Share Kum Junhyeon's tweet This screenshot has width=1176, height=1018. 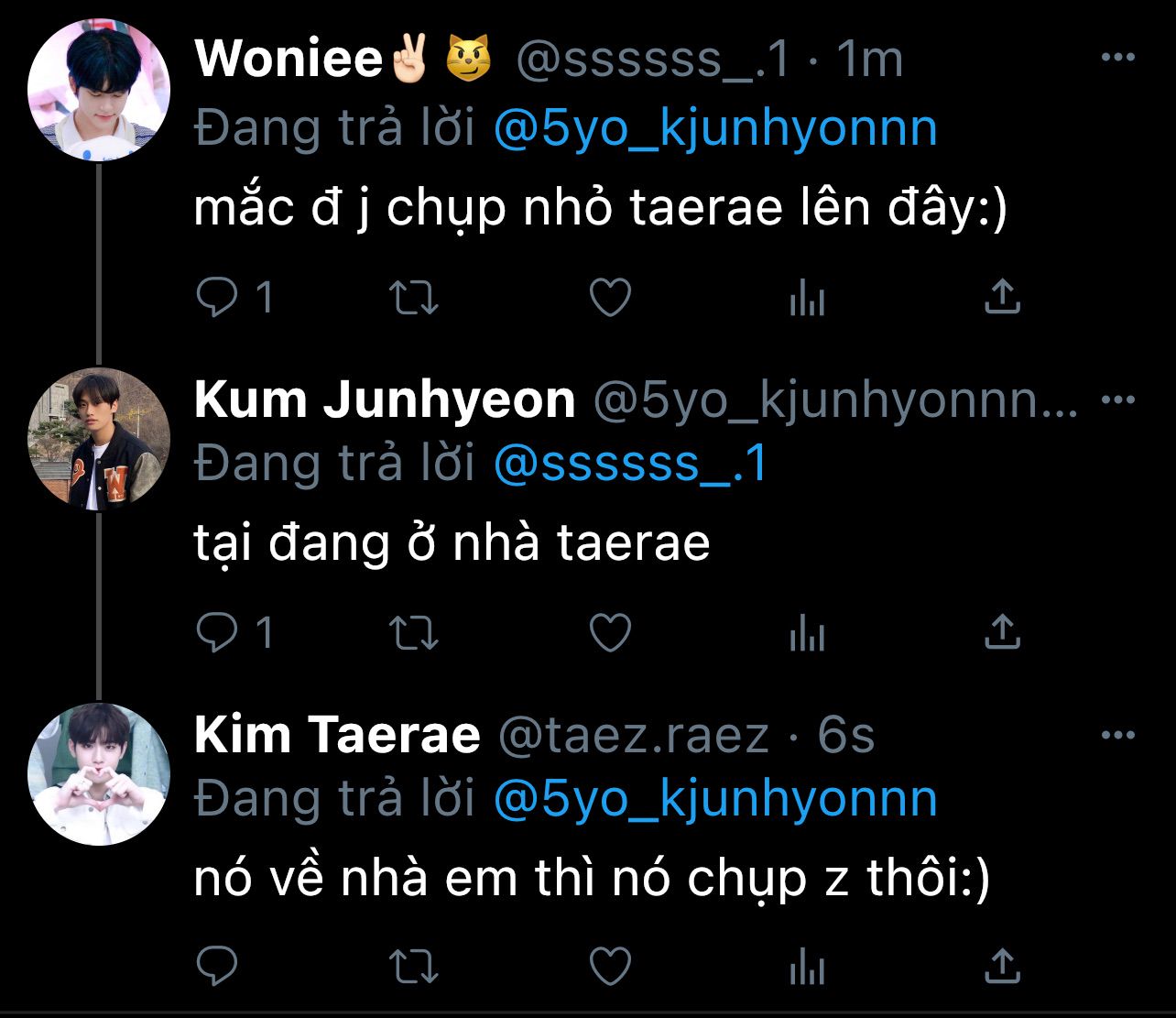pyautogui.click(x=1002, y=631)
